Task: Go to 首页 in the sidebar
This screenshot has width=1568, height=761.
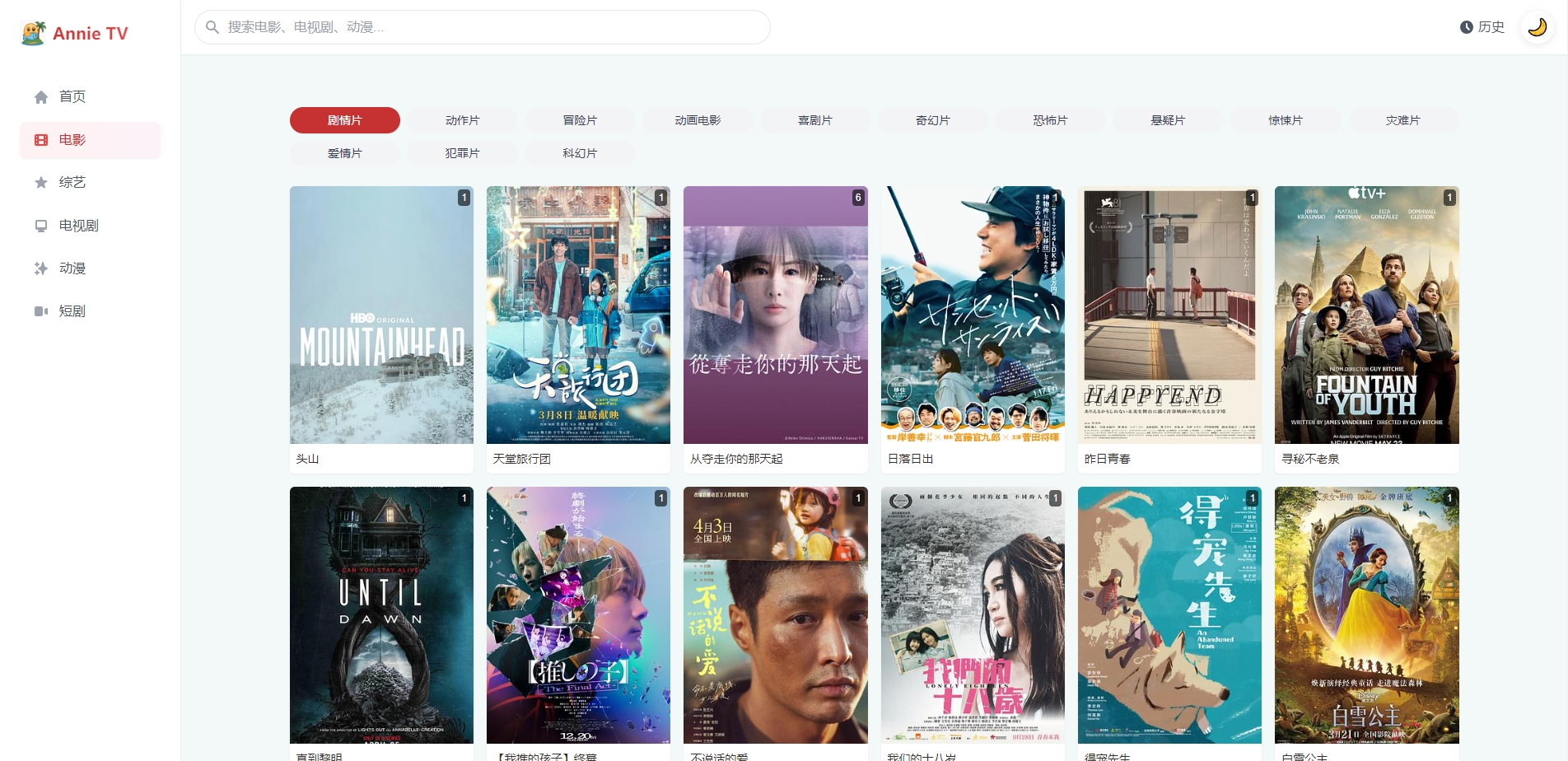Action: click(x=90, y=97)
